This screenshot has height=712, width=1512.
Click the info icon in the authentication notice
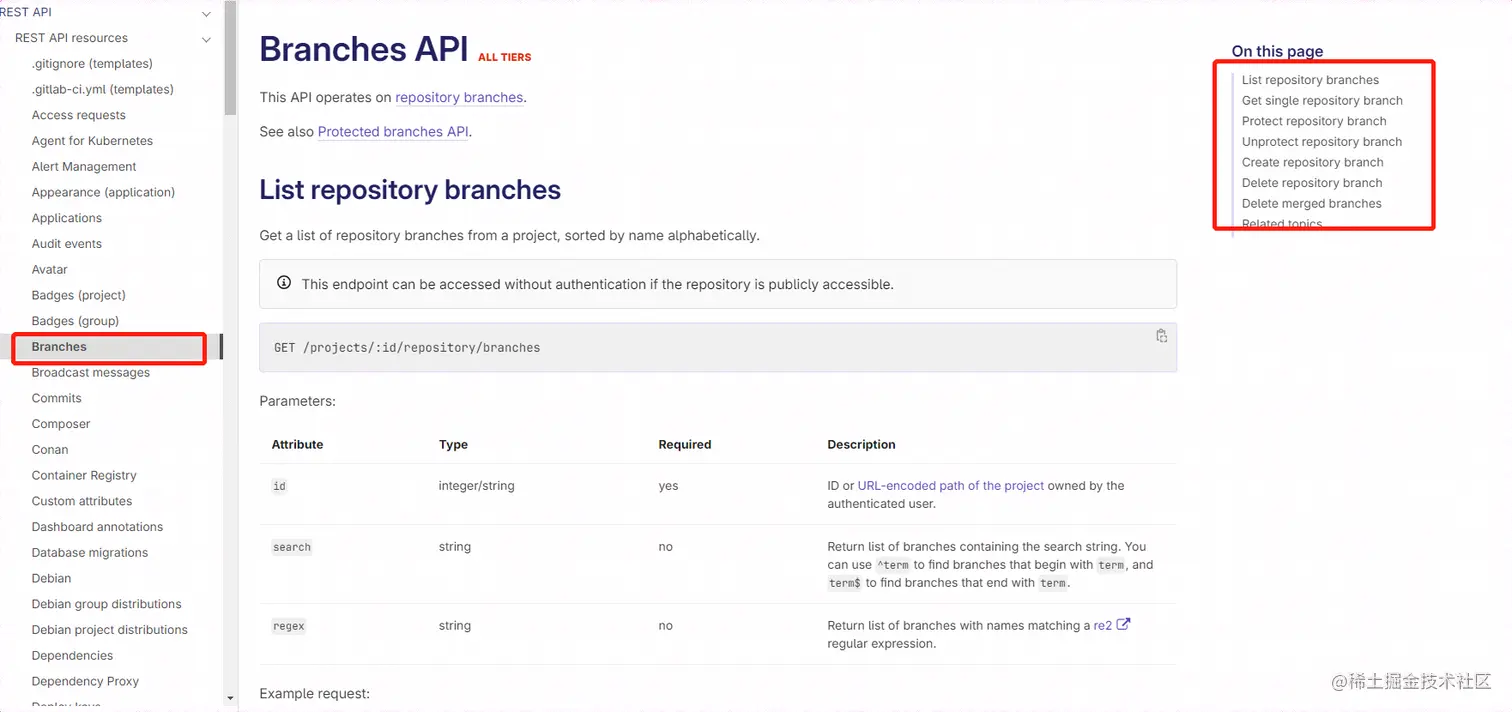coord(284,283)
